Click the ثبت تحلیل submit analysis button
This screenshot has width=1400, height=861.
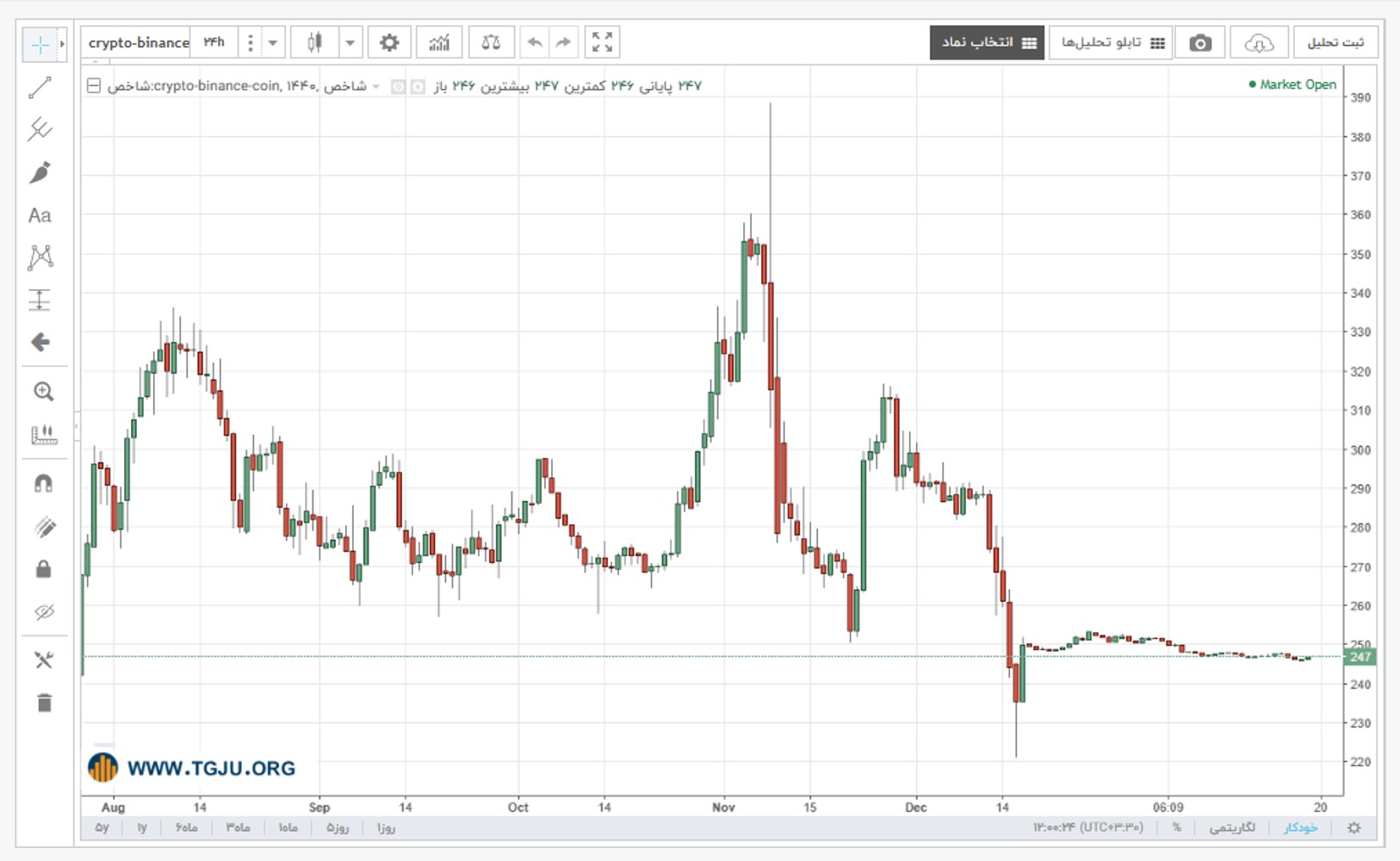pos(1335,42)
